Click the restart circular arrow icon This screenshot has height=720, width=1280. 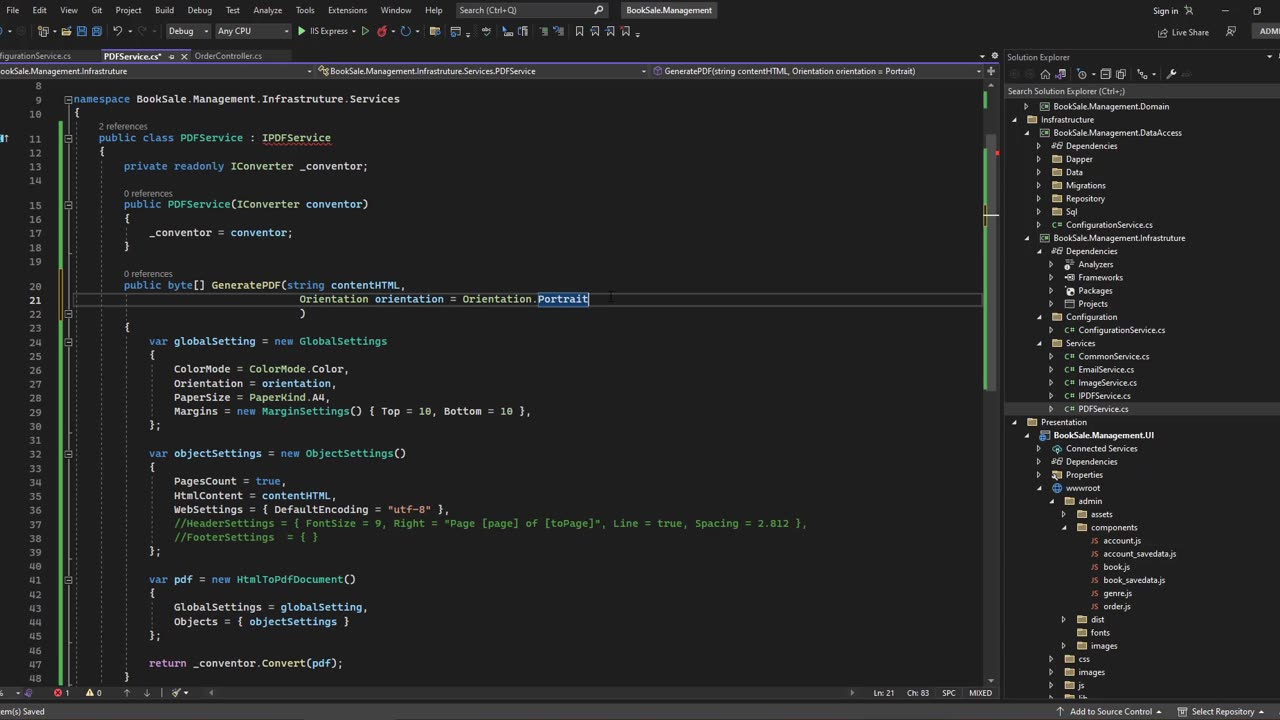405,31
